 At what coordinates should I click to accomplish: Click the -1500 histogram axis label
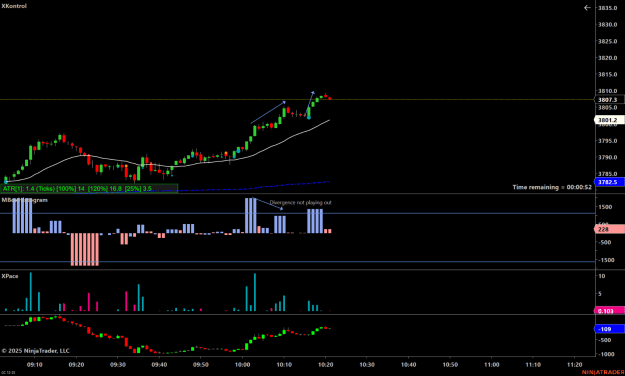pos(606,260)
